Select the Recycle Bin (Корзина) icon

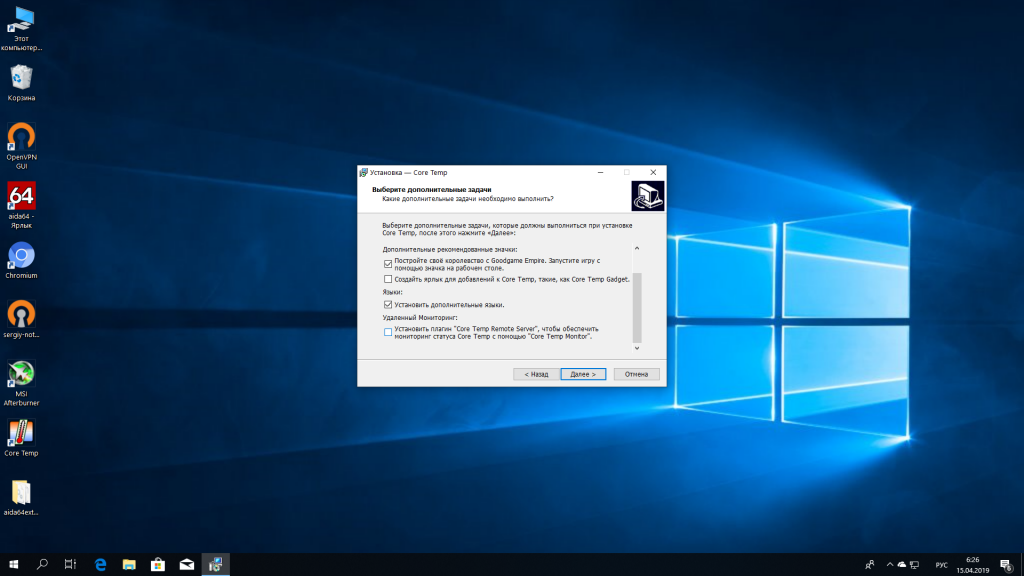pyautogui.click(x=21, y=78)
